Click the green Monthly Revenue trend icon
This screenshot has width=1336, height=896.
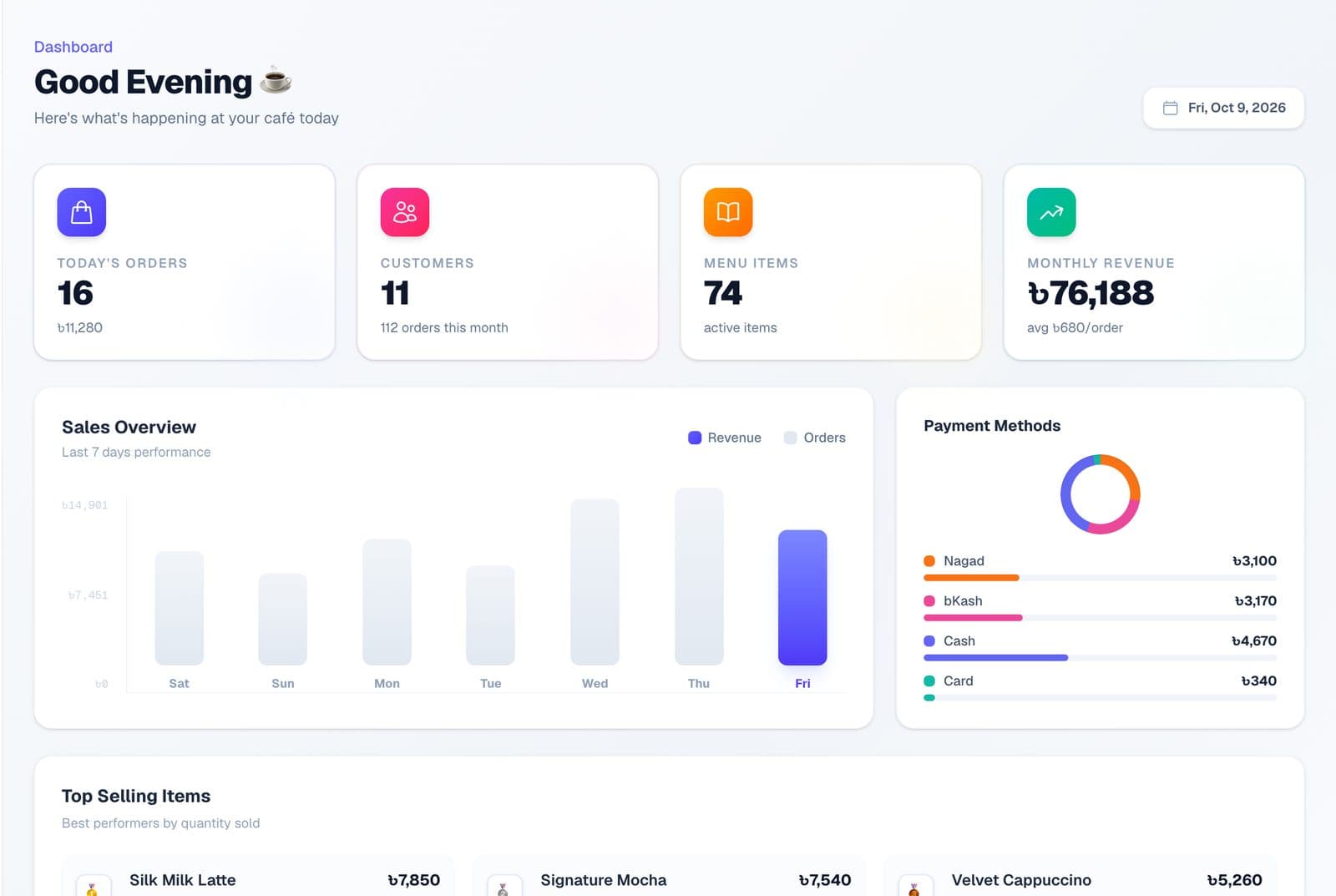[x=1051, y=212]
